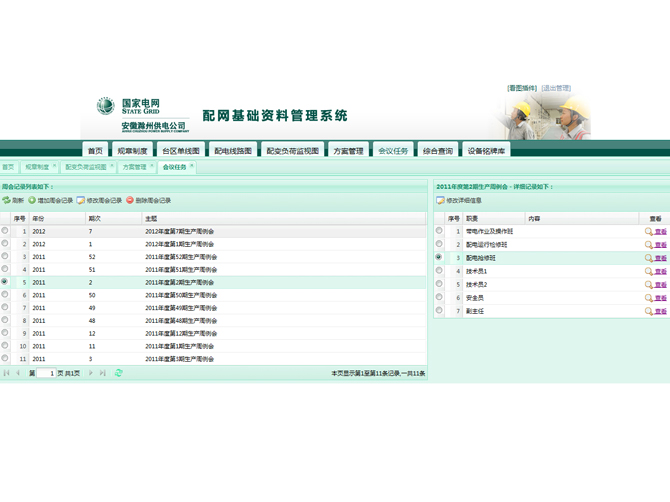Screen dimensions: 670x502
Task: Click the green plus icon to add a meeting record
Action: pos(32,200)
